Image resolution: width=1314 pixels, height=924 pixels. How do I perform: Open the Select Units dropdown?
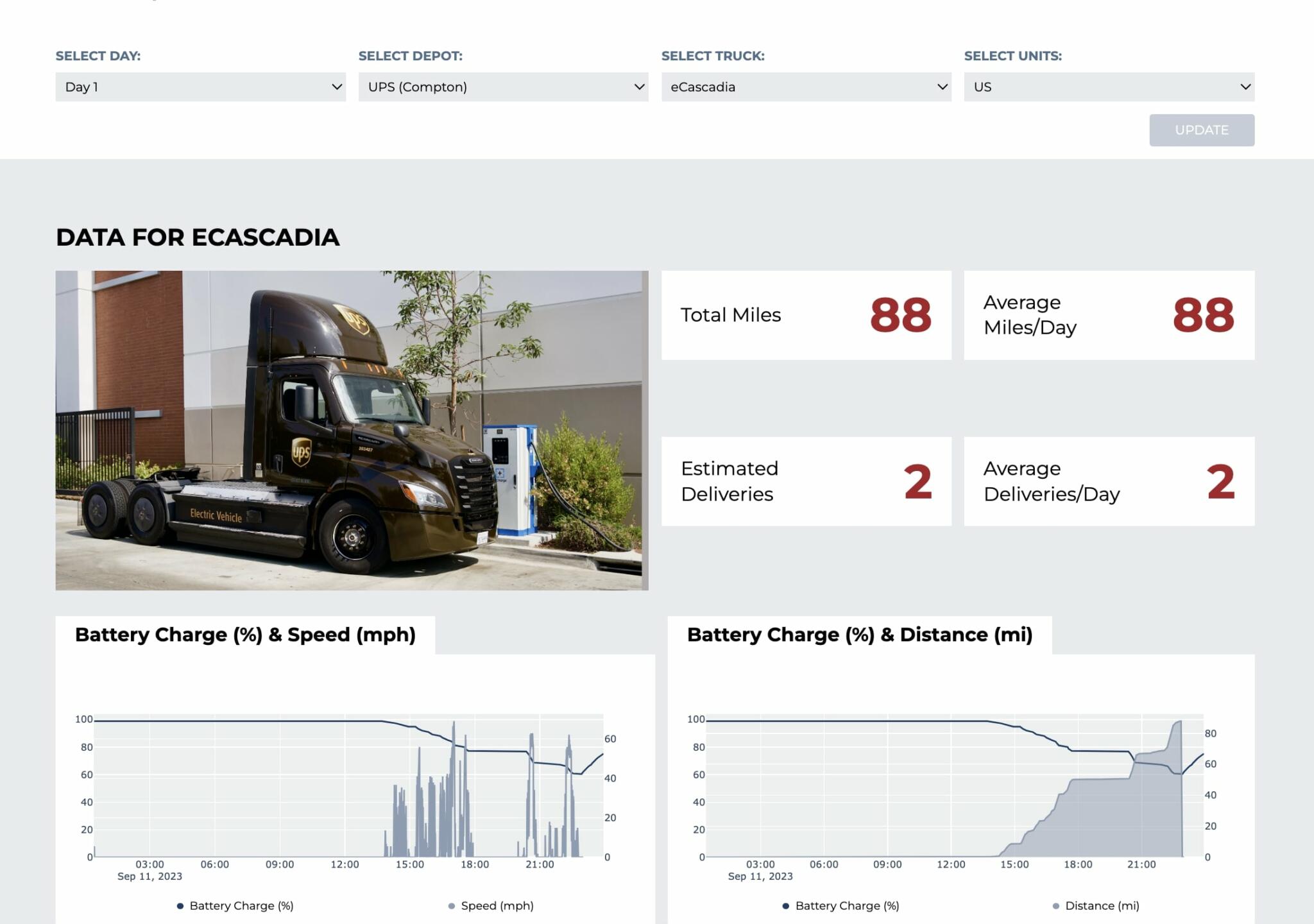(1108, 87)
